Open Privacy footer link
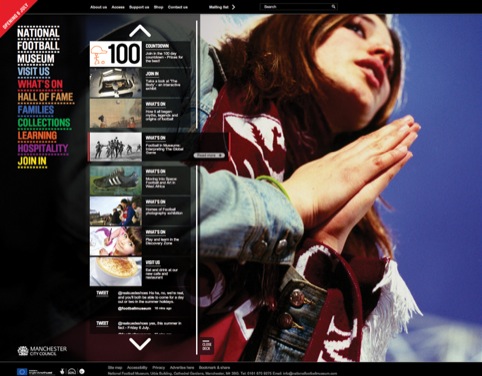 pyautogui.click(x=159, y=368)
